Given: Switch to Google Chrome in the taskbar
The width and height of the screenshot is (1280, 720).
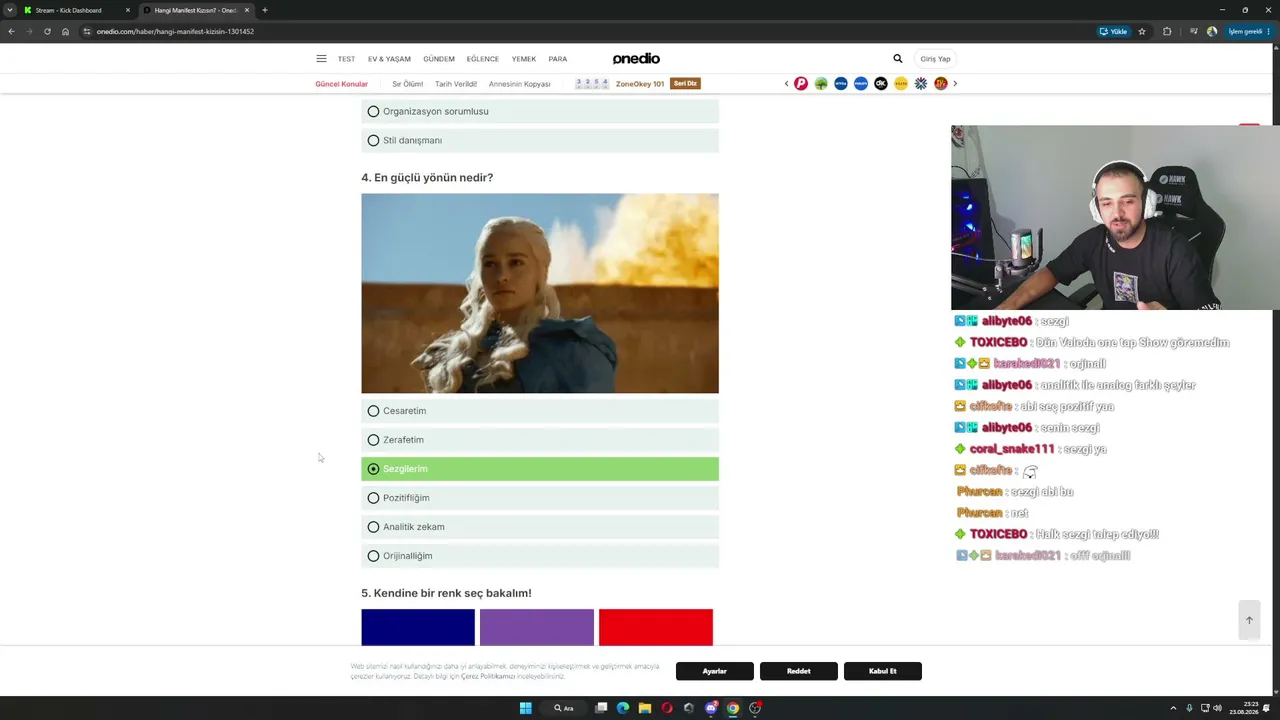Looking at the screenshot, I should click(x=733, y=708).
